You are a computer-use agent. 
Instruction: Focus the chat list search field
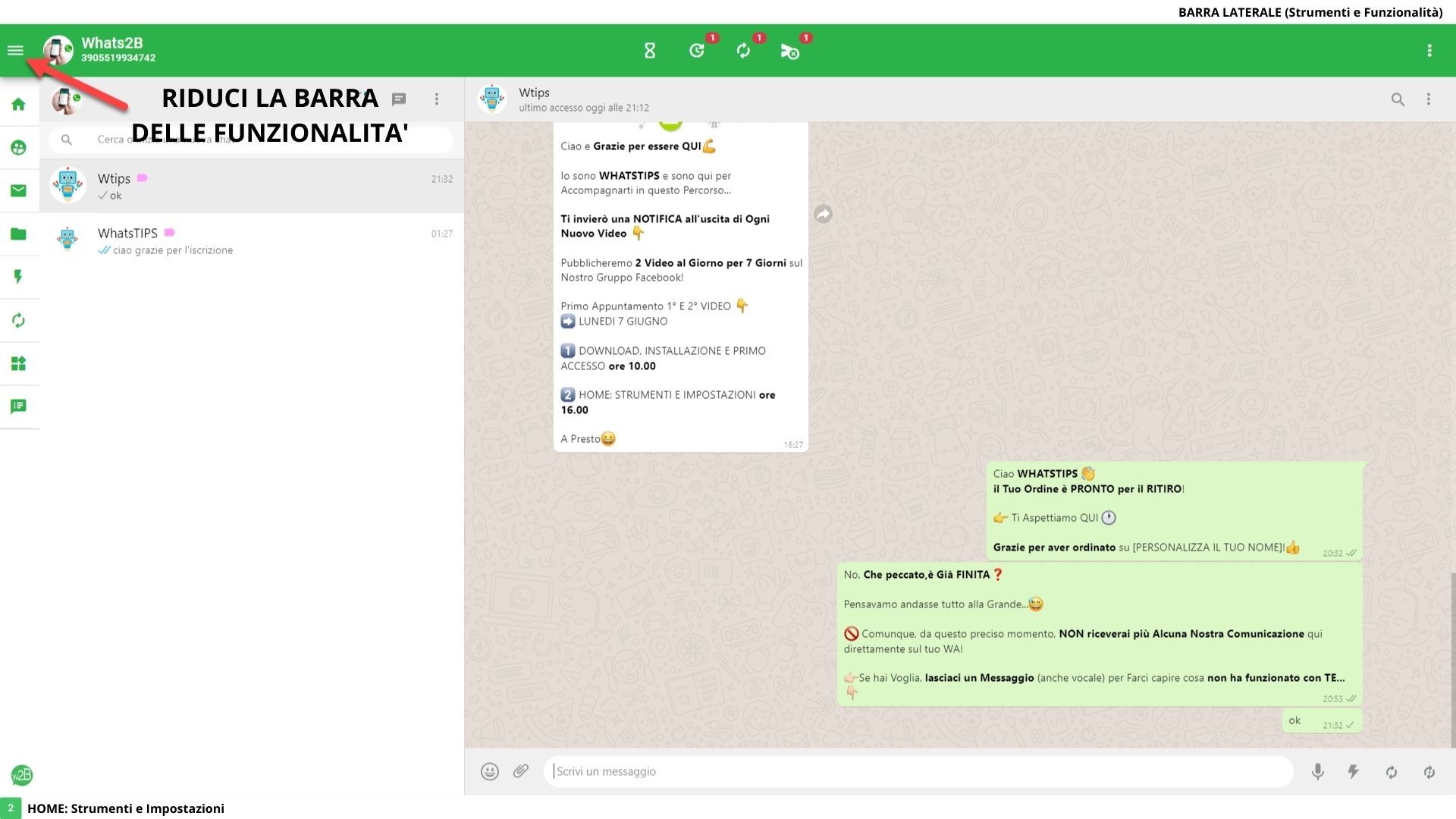[x=251, y=140]
